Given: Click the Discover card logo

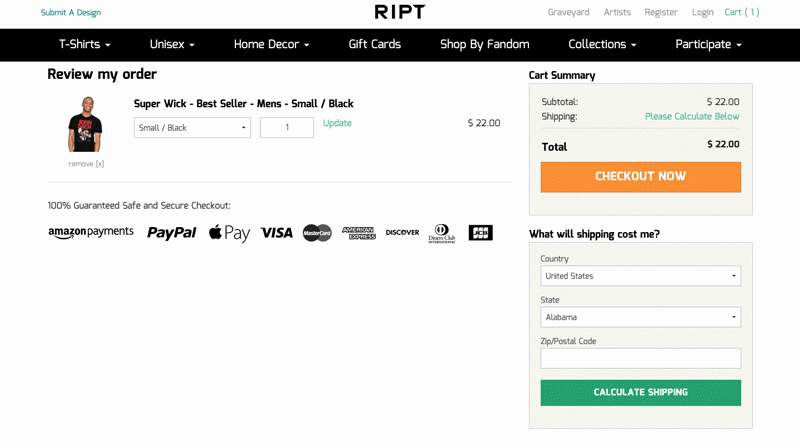Looking at the screenshot, I should coord(402,232).
